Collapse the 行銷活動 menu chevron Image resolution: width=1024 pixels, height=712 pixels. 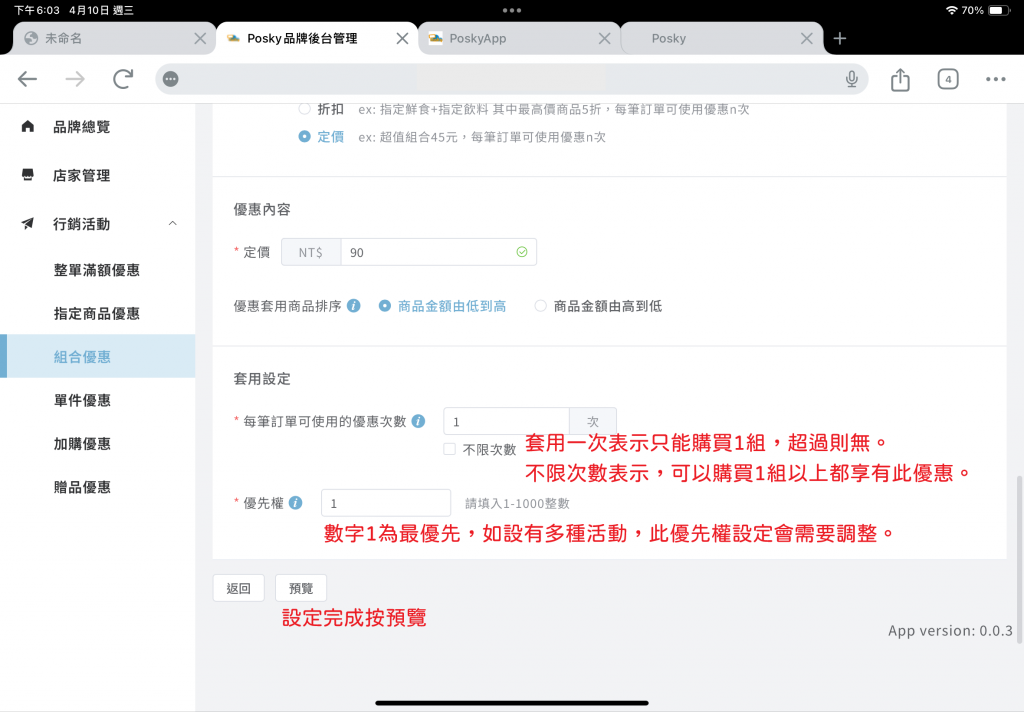coord(172,223)
